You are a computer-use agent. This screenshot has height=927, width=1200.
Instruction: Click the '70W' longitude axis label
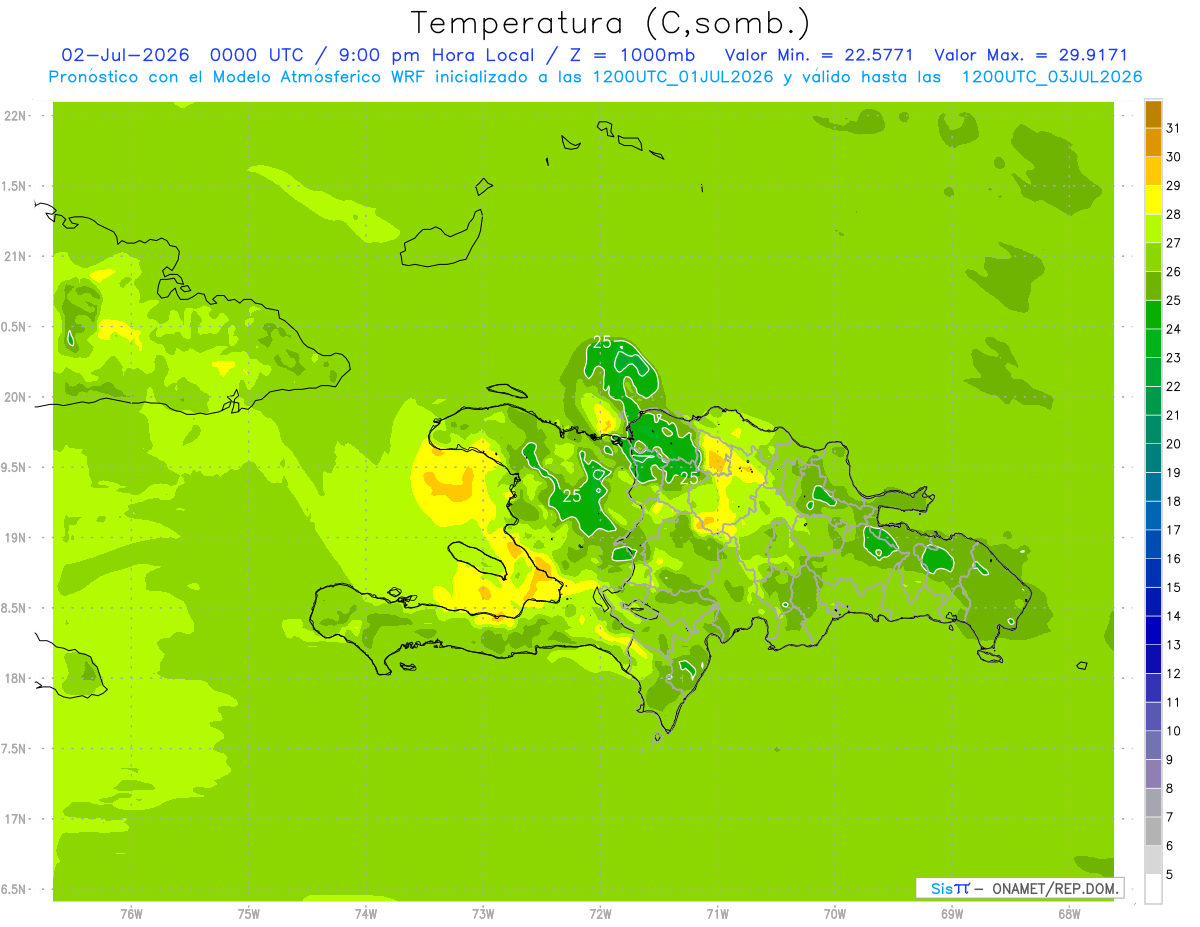pyautogui.click(x=835, y=913)
